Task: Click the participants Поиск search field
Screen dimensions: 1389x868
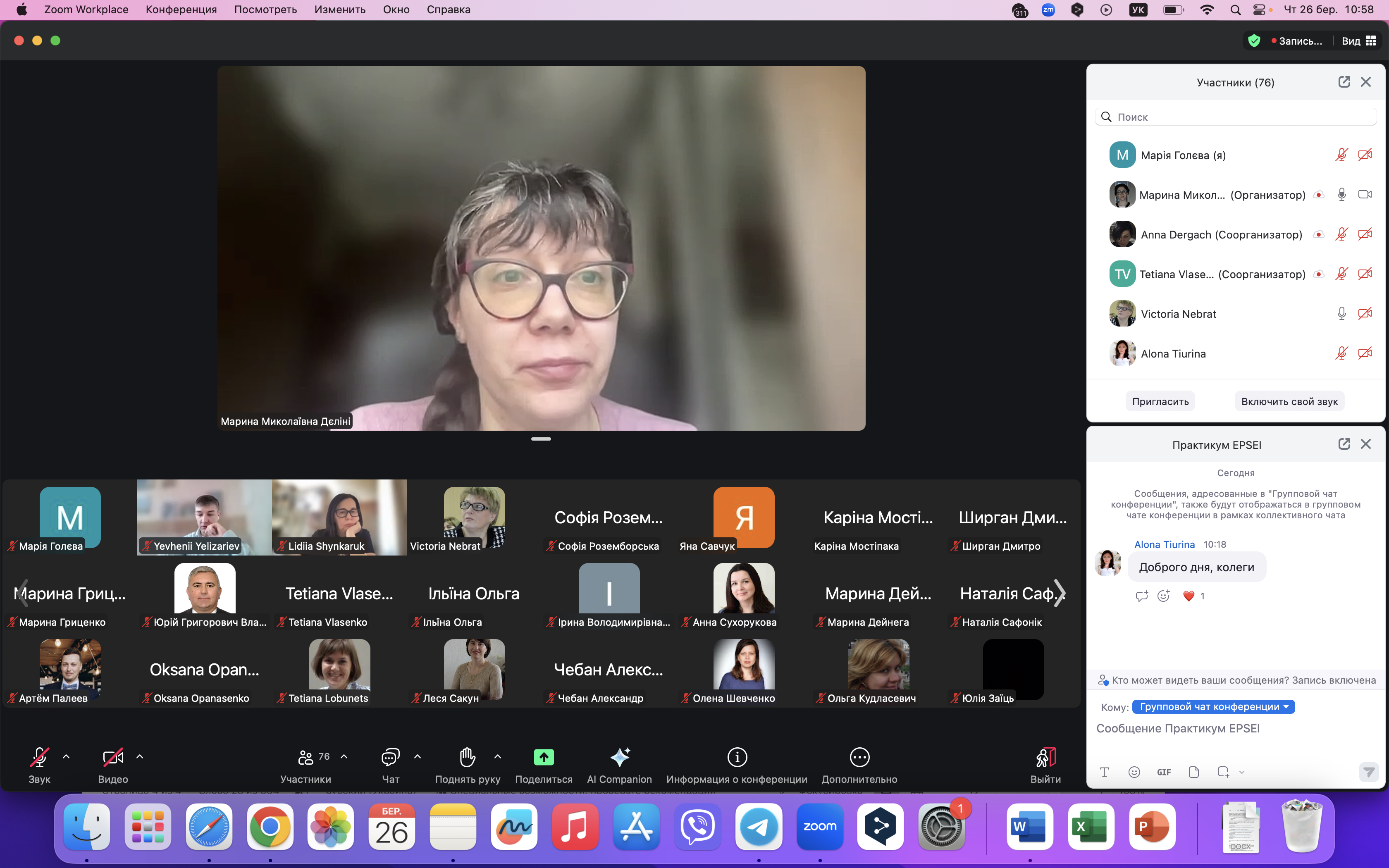Action: coord(1240,117)
